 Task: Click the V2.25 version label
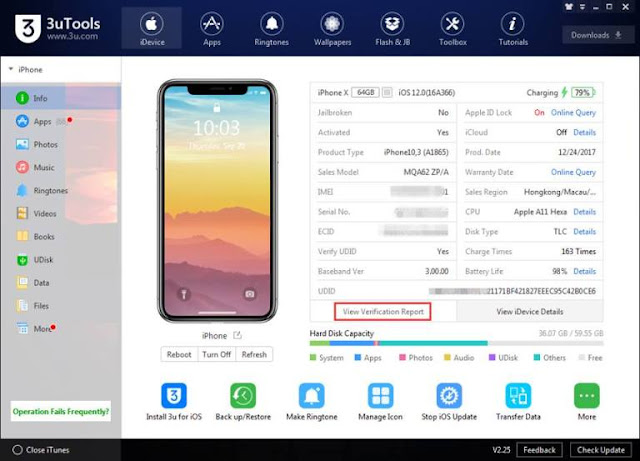(501, 450)
